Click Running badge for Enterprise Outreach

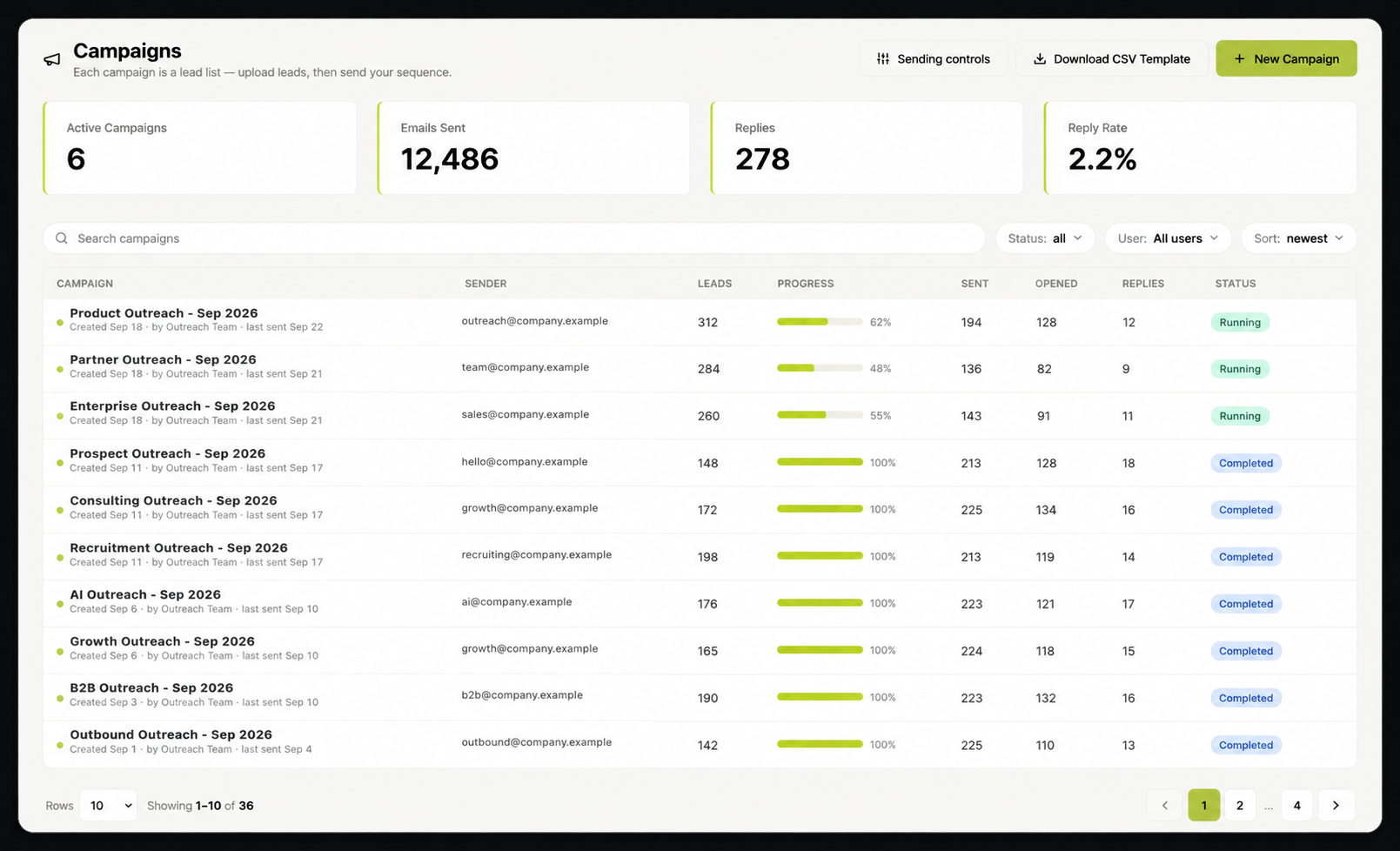tap(1240, 416)
